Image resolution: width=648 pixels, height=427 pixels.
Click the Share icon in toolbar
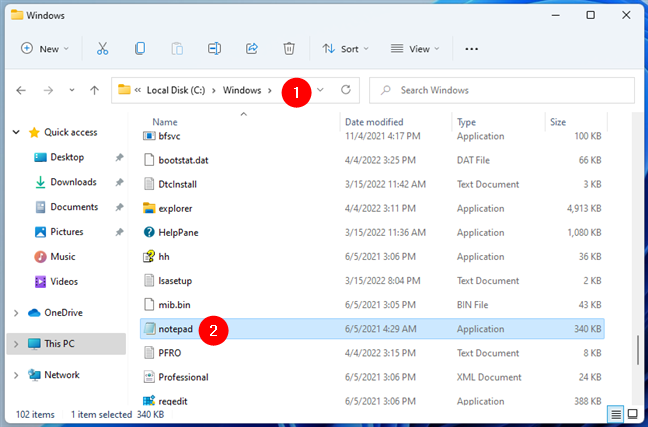coord(252,49)
